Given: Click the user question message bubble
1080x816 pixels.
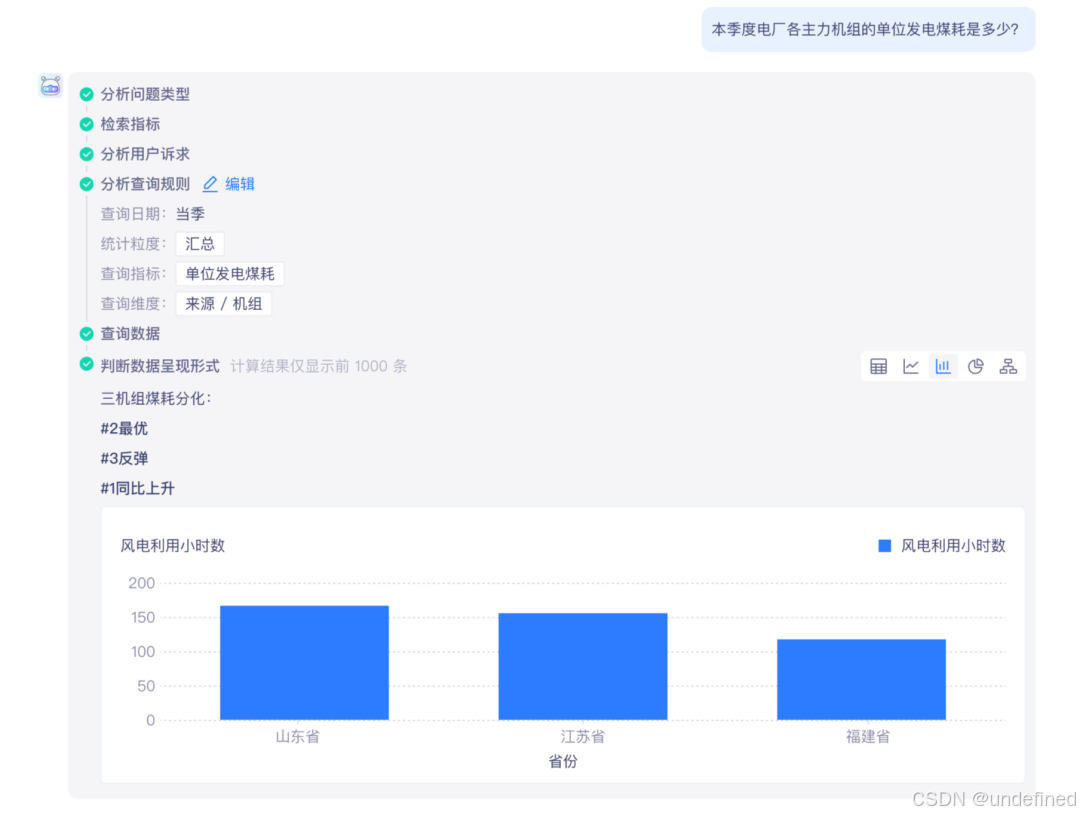Looking at the screenshot, I should pos(868,30).
